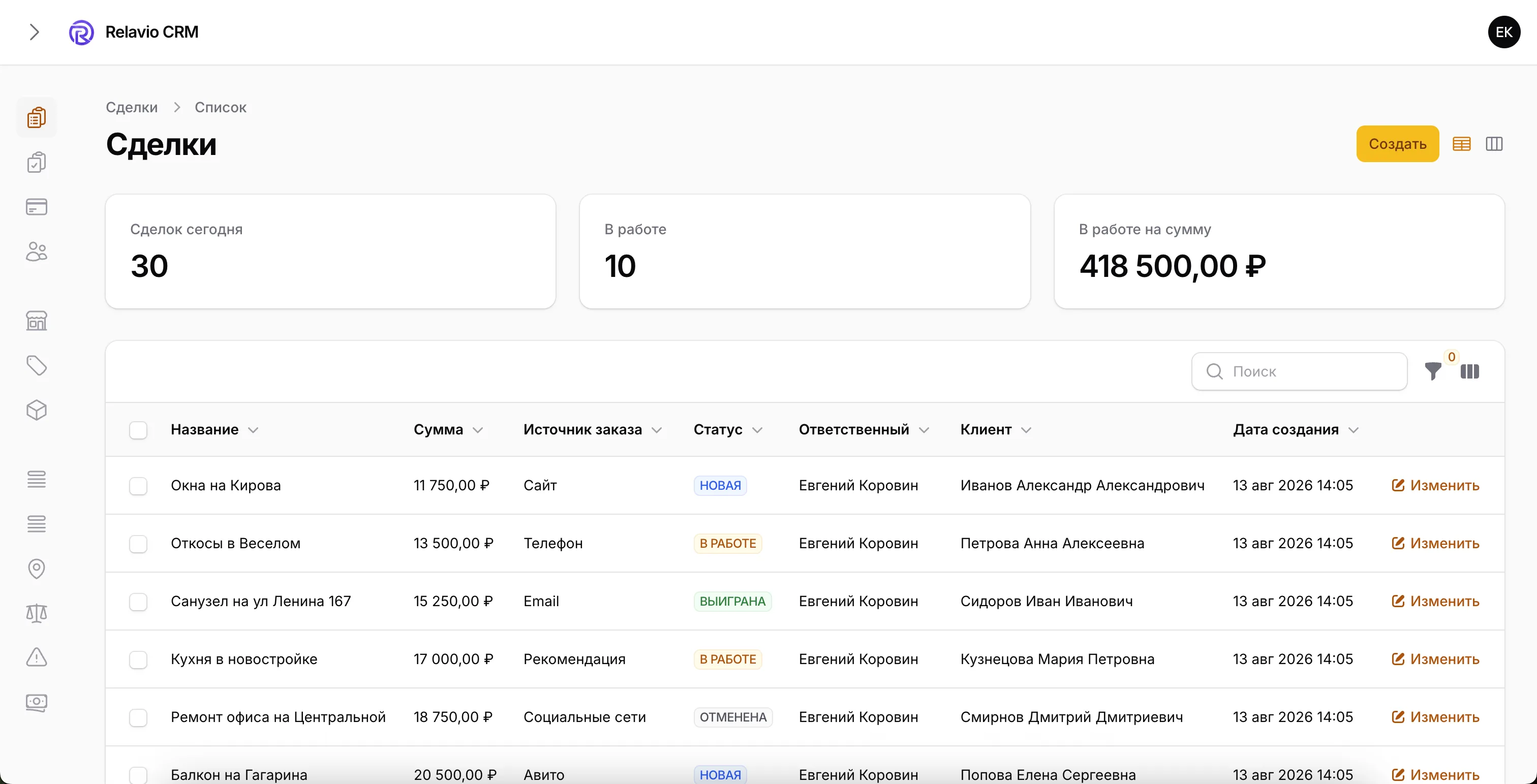Viewport: 1537px width, 784px height.
Task: Check the box for Кухня в новостройке
Action: coord(138,660)
